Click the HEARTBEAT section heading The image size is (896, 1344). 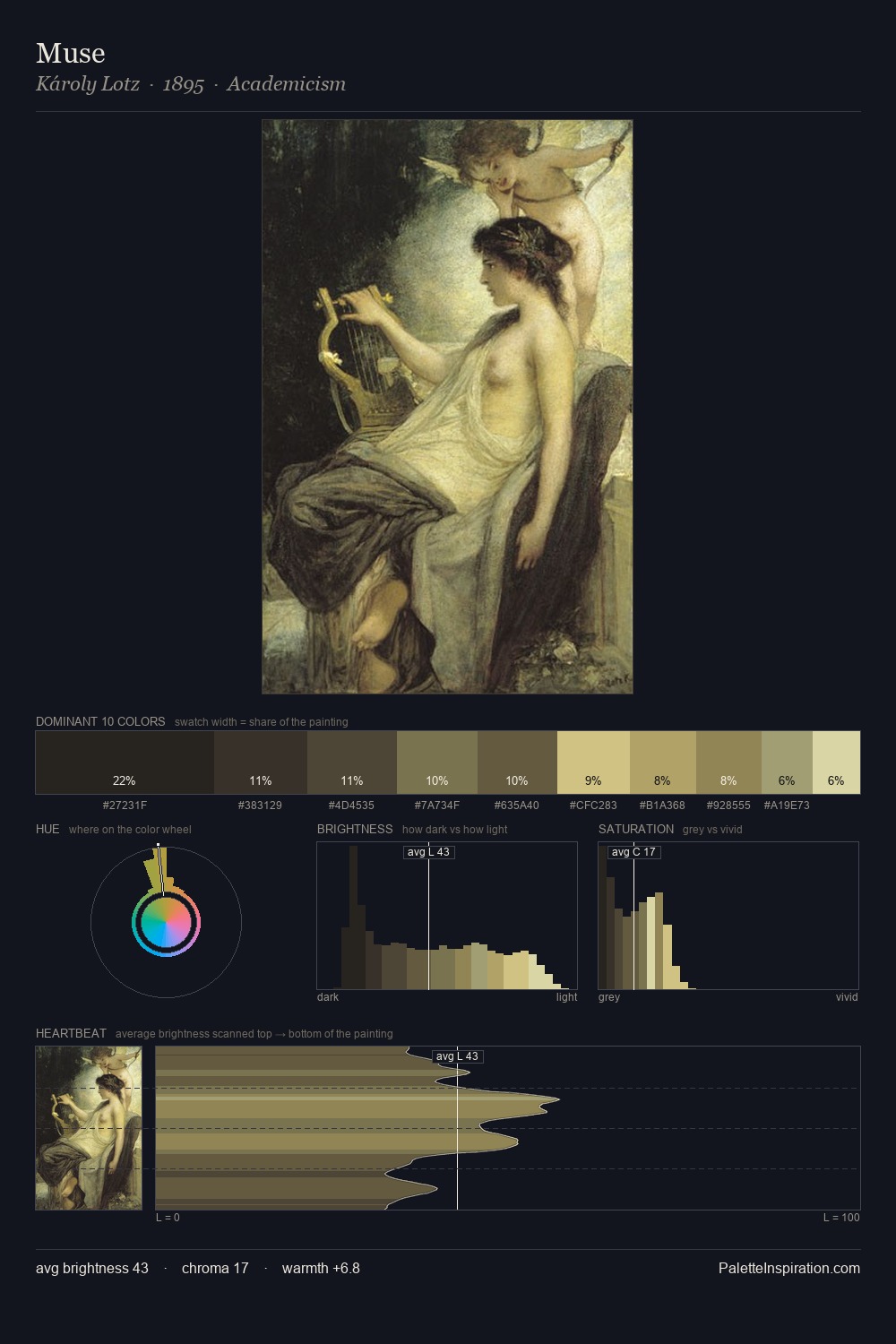pyautogui.click(x=71, y=1033)
